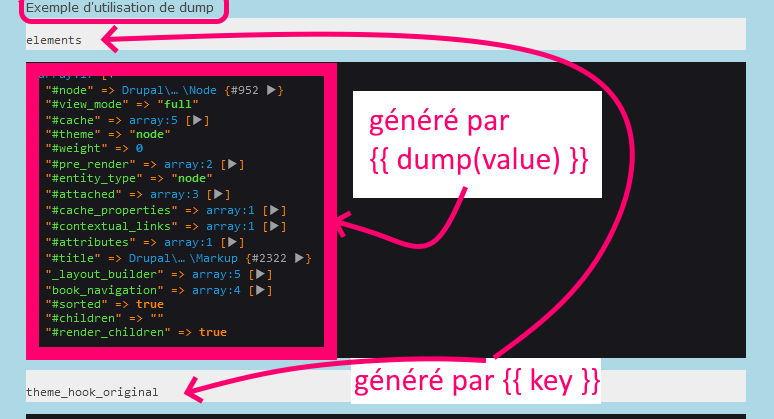Click the "Exemple d'utilisation de dump" heading
Screen dimensions: 774x419
pyautogui.click(x=120, y=8)
